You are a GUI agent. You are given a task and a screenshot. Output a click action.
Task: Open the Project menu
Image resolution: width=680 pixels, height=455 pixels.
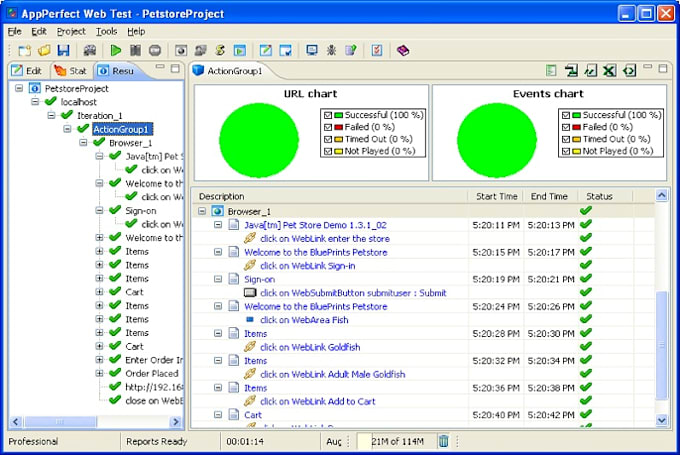coord(71,31)
